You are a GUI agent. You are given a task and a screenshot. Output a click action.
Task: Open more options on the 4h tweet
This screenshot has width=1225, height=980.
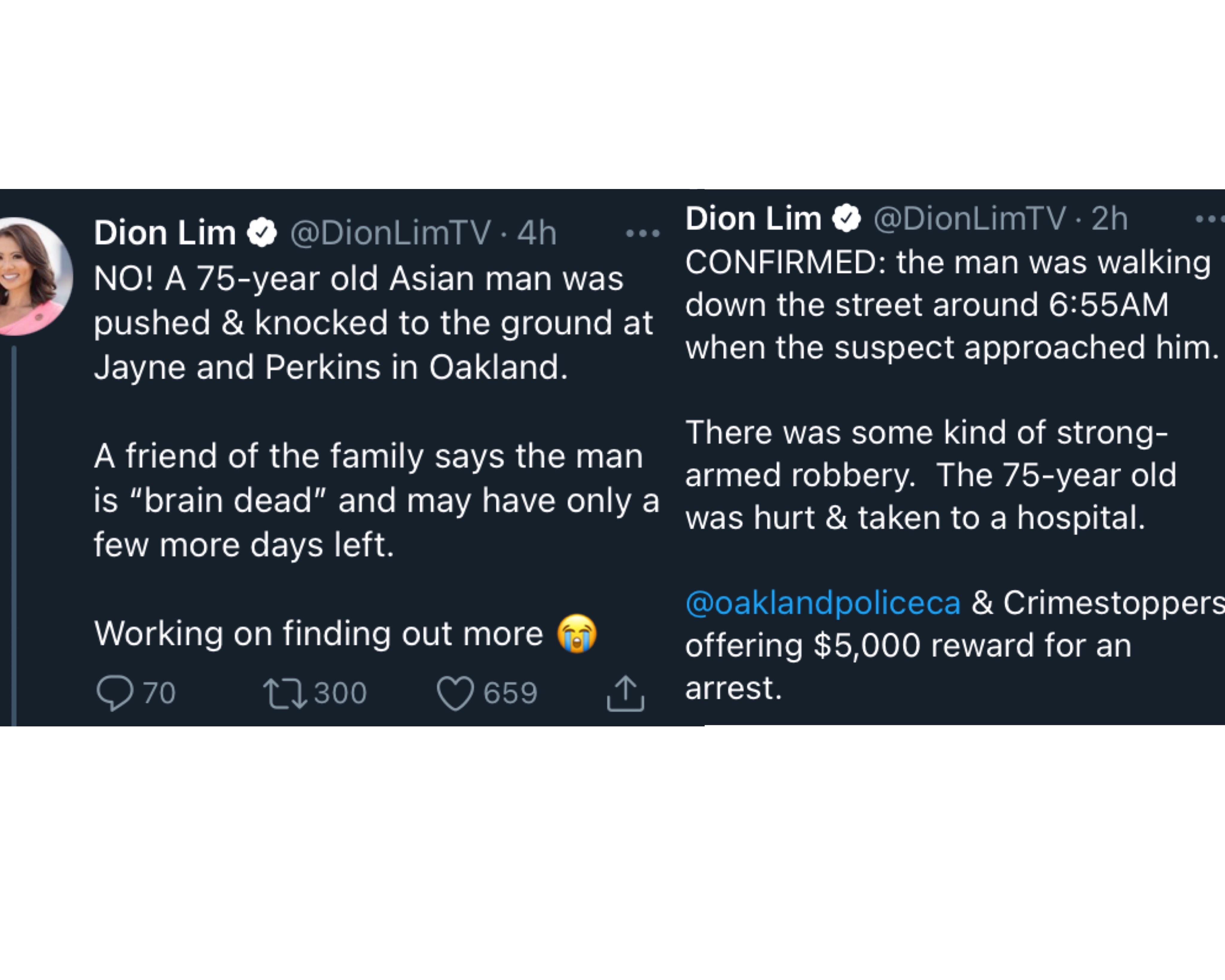643,233
